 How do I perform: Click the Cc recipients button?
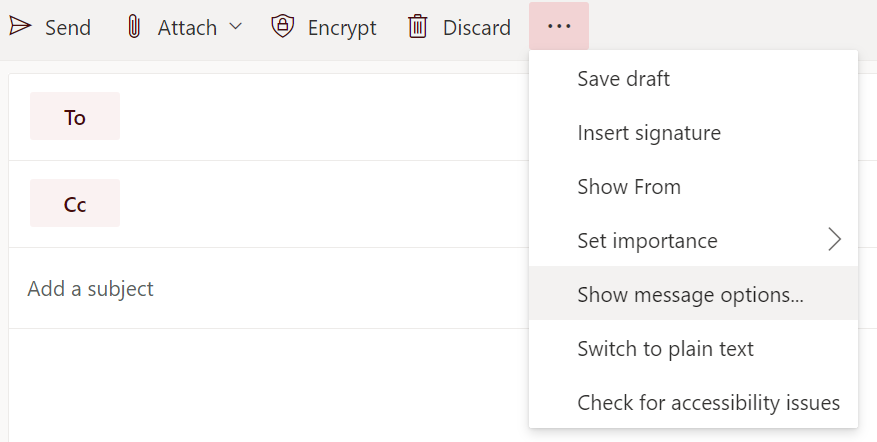(x=75, y=203)
